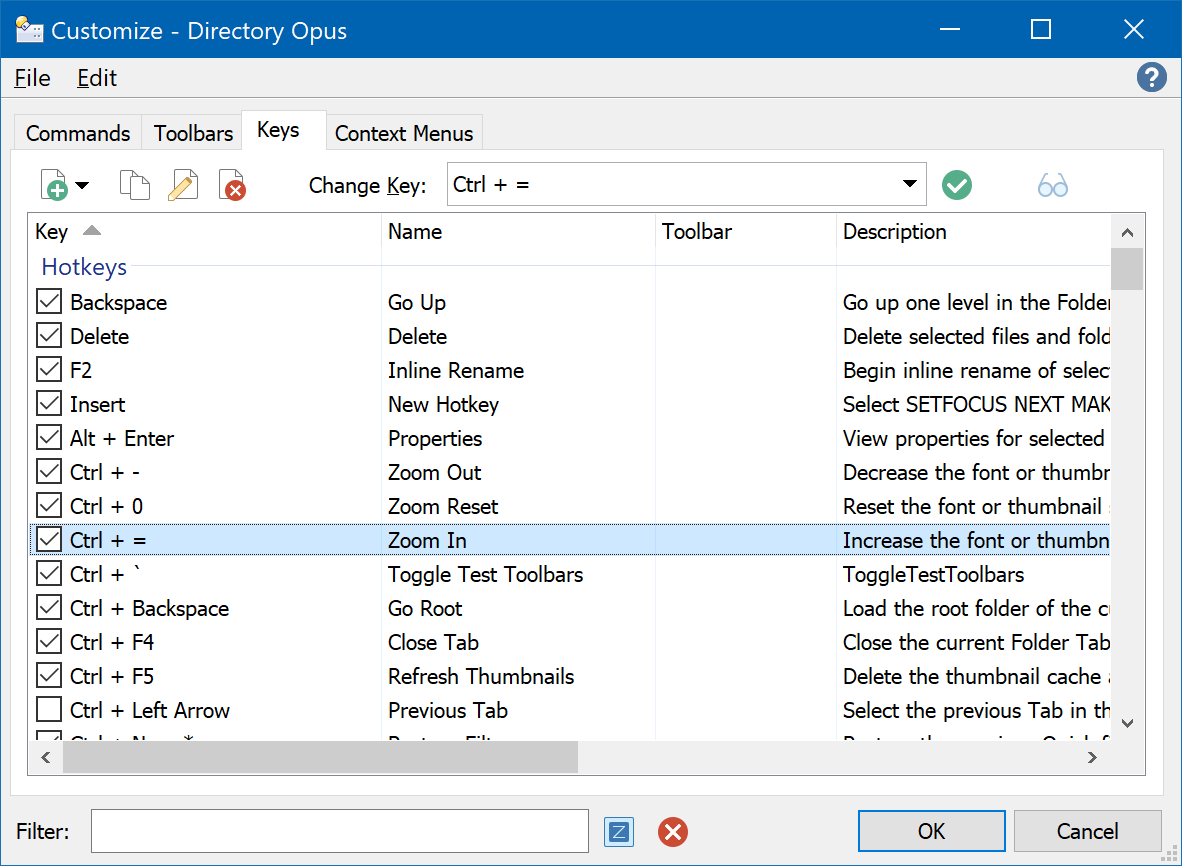This screenshot has height=866, width=1182.
Task: Select the "New Hotkey" name cell
Action: tap(443, 404)
